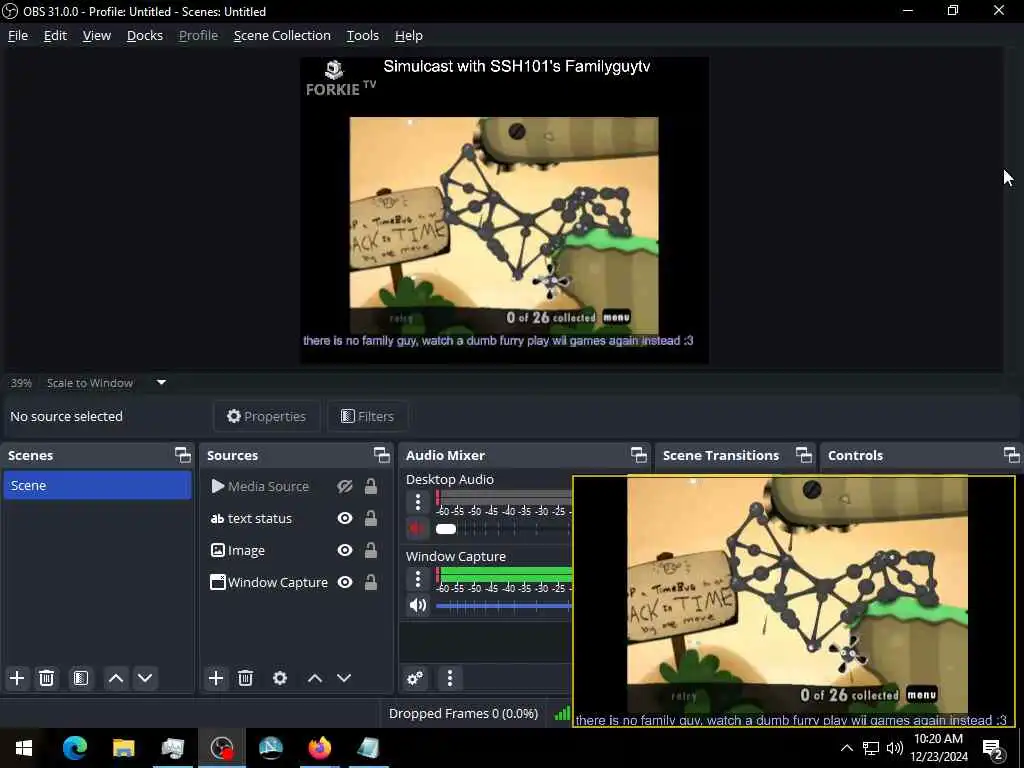Pop out the Scene Transitions dock
Viewport: 1024px width, 768px height.
click(804, 455)
